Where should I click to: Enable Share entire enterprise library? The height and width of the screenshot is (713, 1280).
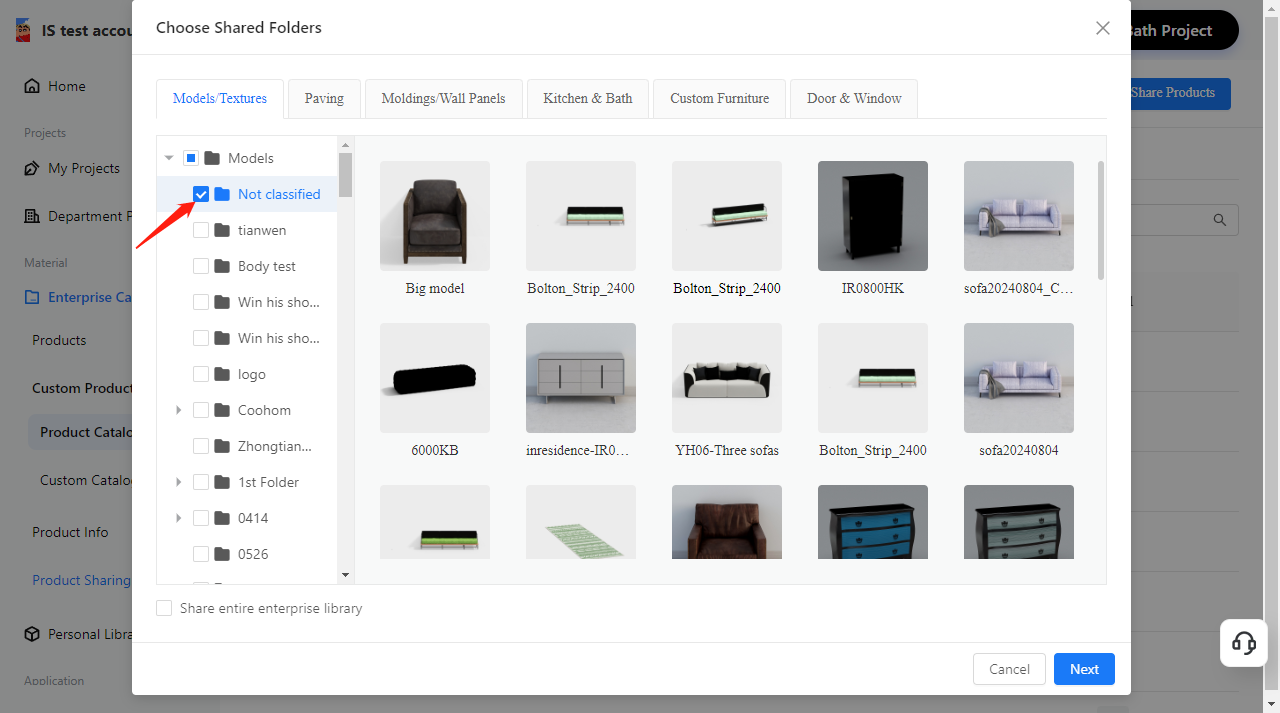164,608
